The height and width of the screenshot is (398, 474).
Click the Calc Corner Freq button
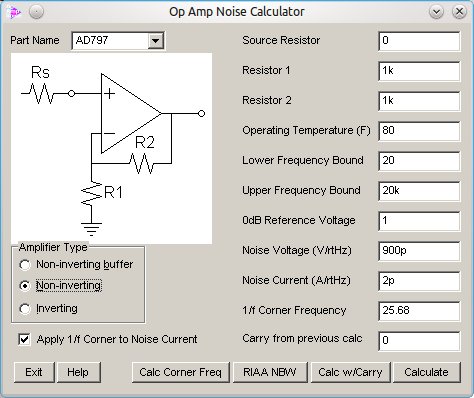(180, 372)
